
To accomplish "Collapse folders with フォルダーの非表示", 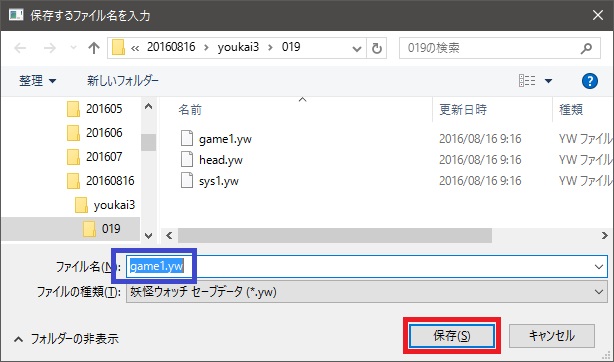I will coord(67,338).
